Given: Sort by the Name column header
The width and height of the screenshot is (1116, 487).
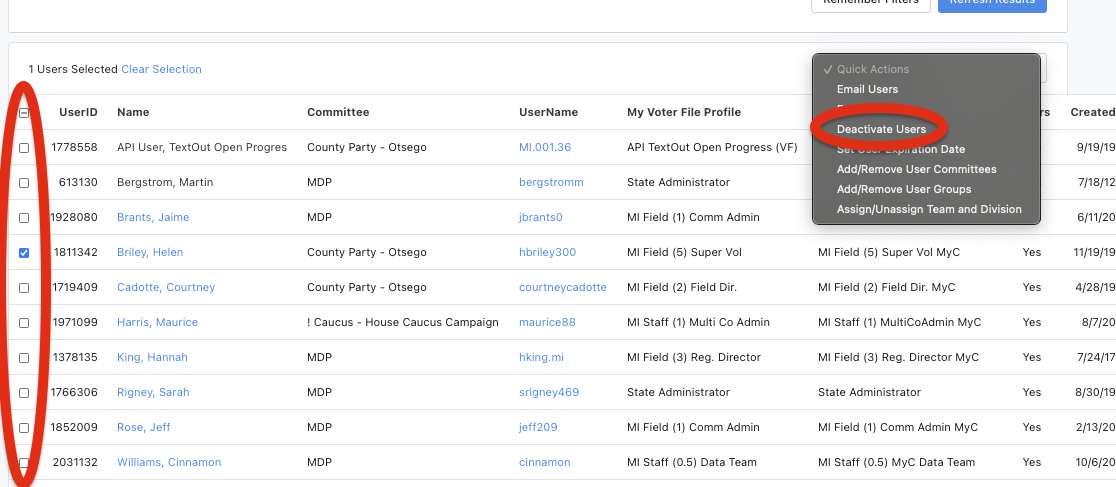Looking at the screenshot, I should (x=133, y=112).
